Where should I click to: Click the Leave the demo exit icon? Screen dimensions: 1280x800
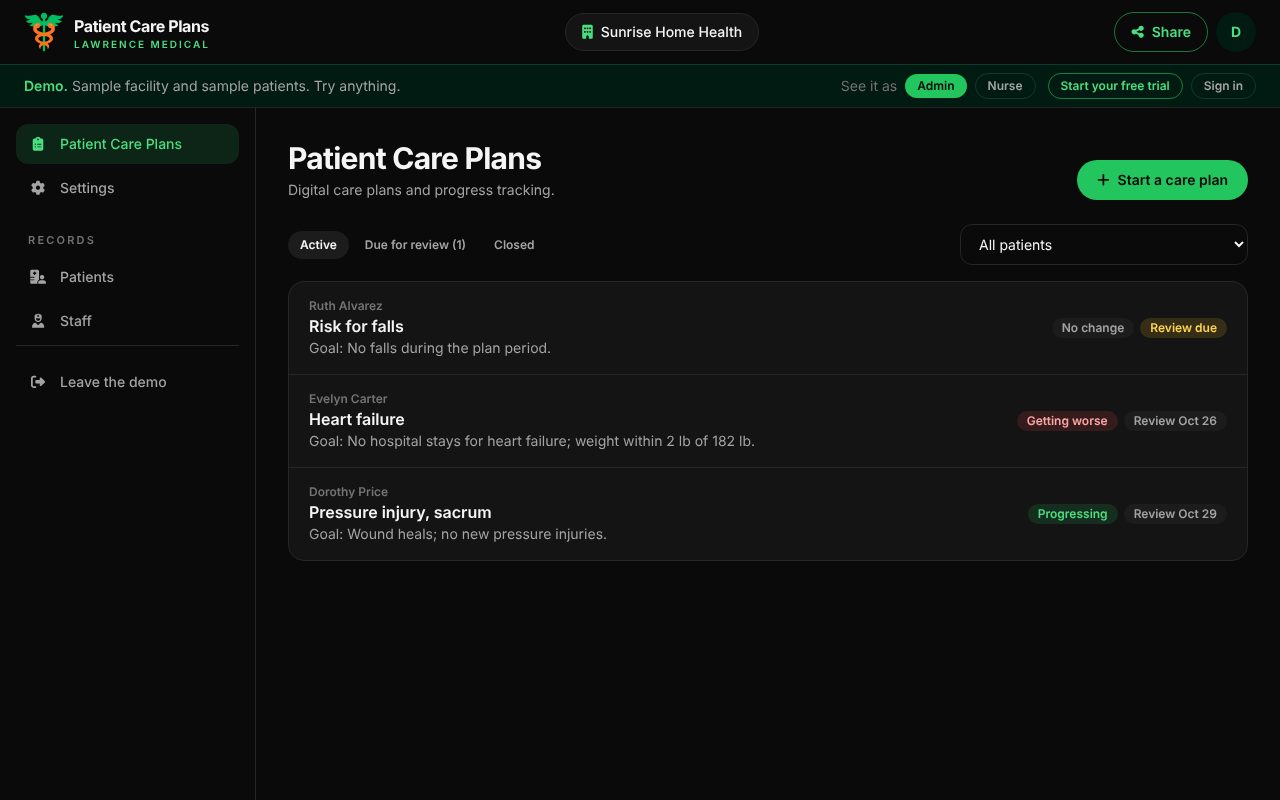point(38,382)
